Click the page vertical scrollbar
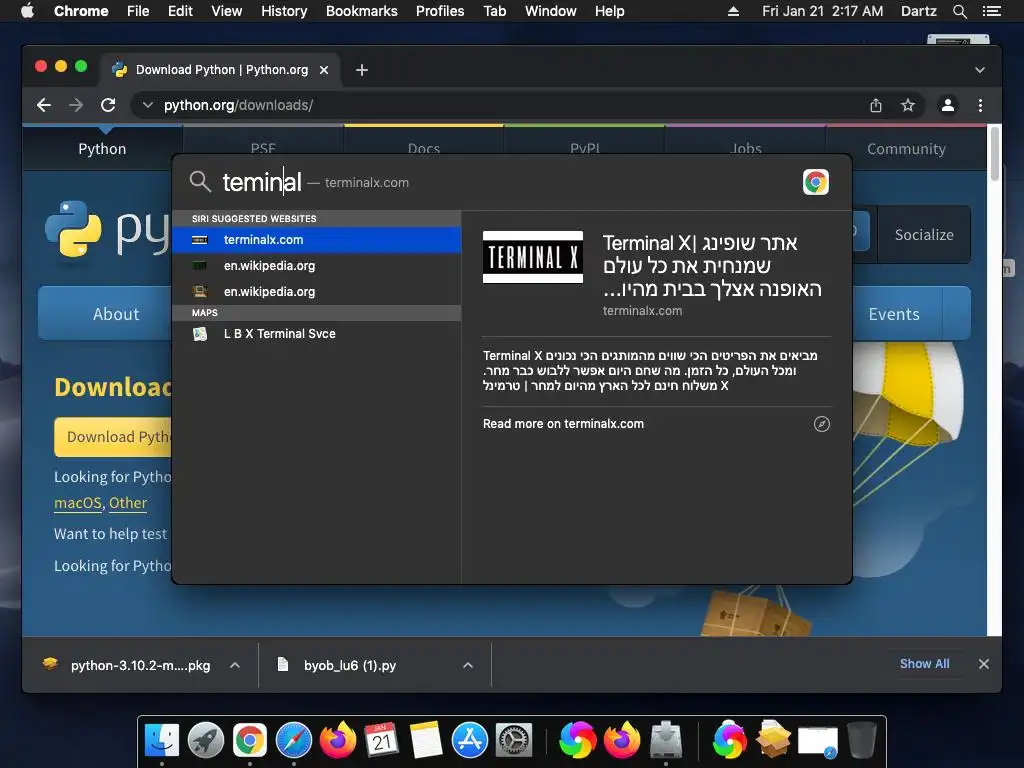The width and height of the screenshot is (1024, 768). [995, 154]
